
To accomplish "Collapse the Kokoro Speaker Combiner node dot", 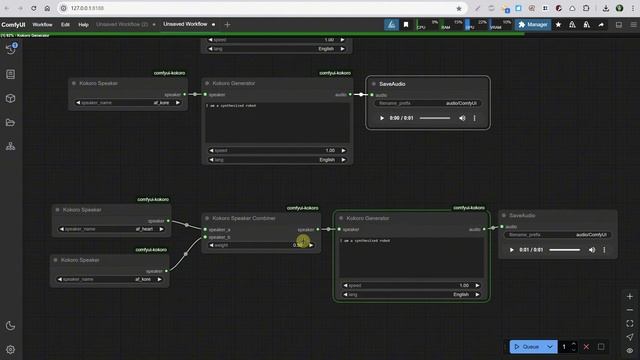I will pyautogui.click(x=207, y=218).
